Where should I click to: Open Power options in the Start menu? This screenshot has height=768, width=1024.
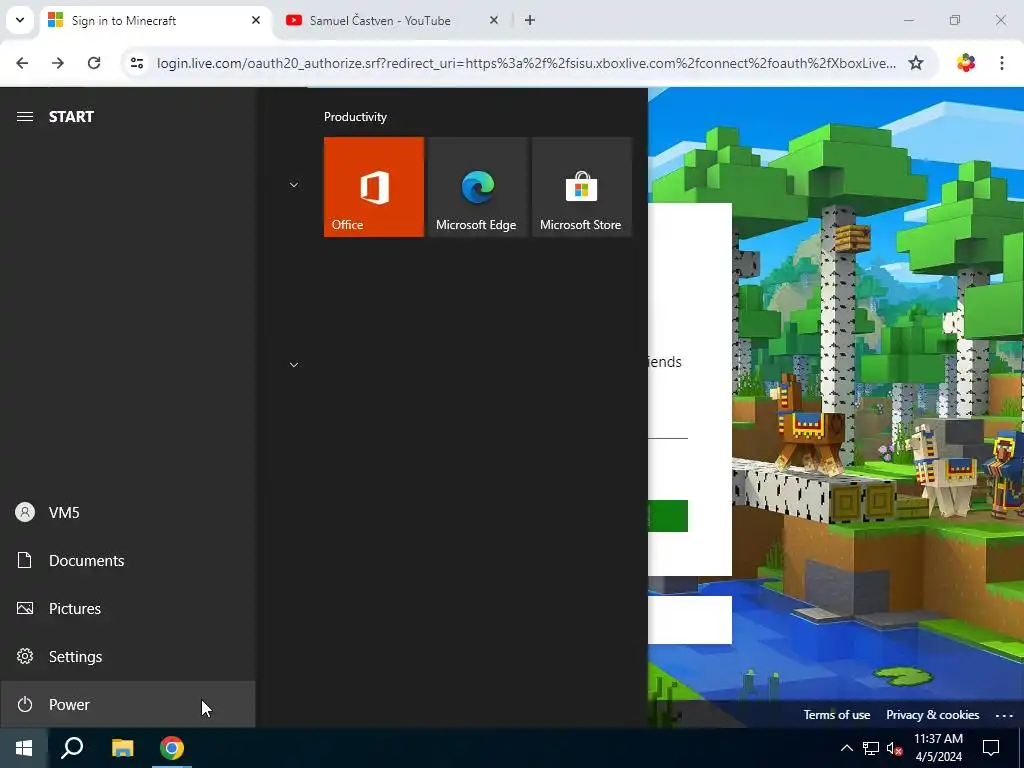pyautogui.click(x=127, y=705)
